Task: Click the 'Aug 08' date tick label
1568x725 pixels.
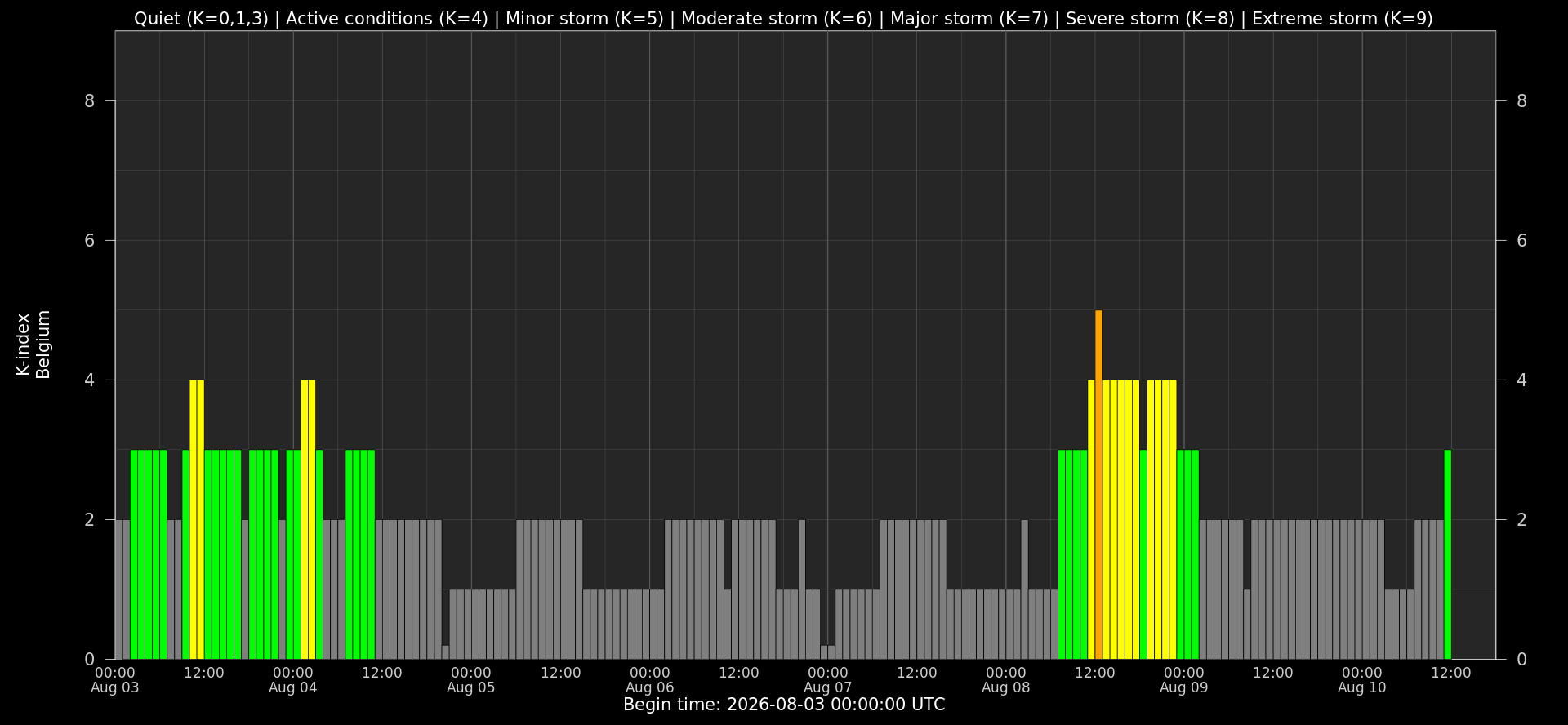Action: tap(1006, 687)
